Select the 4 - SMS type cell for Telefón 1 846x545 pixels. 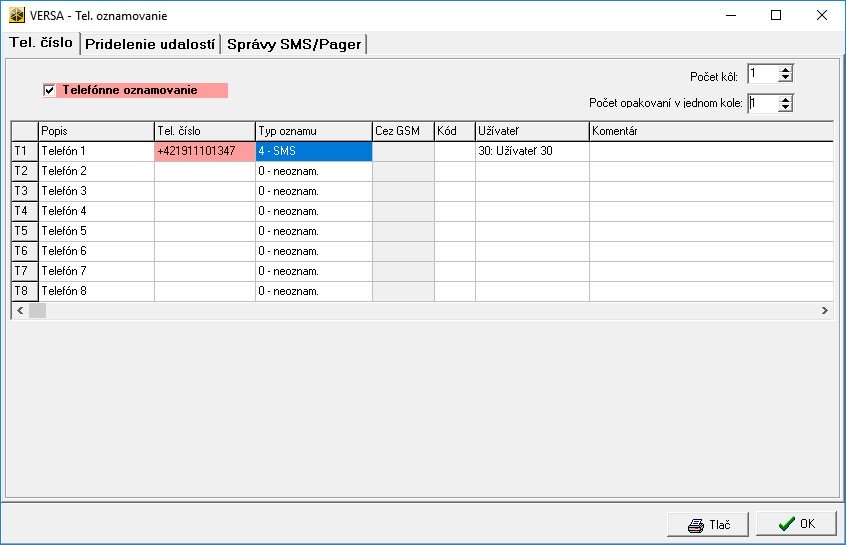(x=313, y=151)
